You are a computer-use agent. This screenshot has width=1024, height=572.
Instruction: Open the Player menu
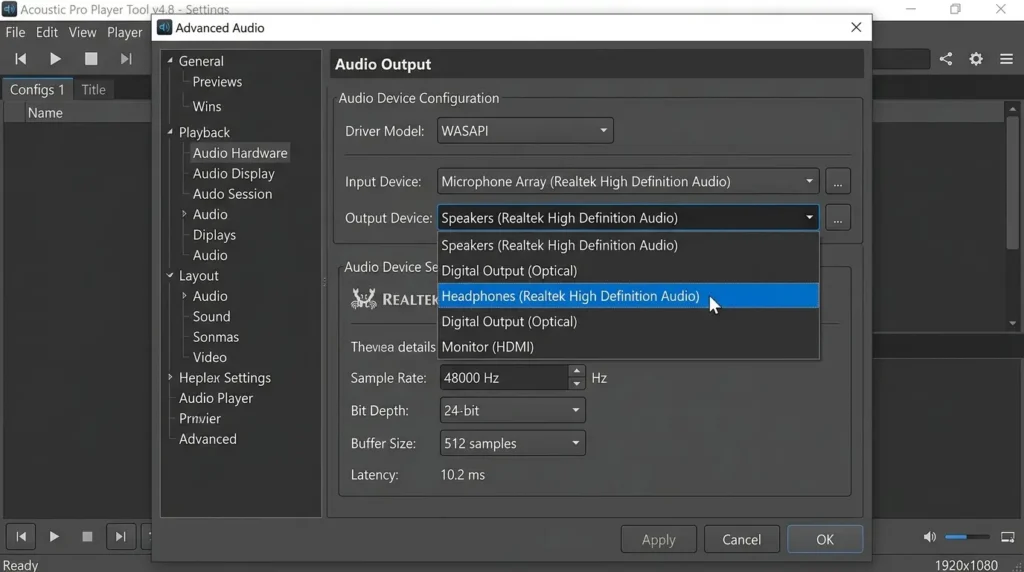point(125,32)
